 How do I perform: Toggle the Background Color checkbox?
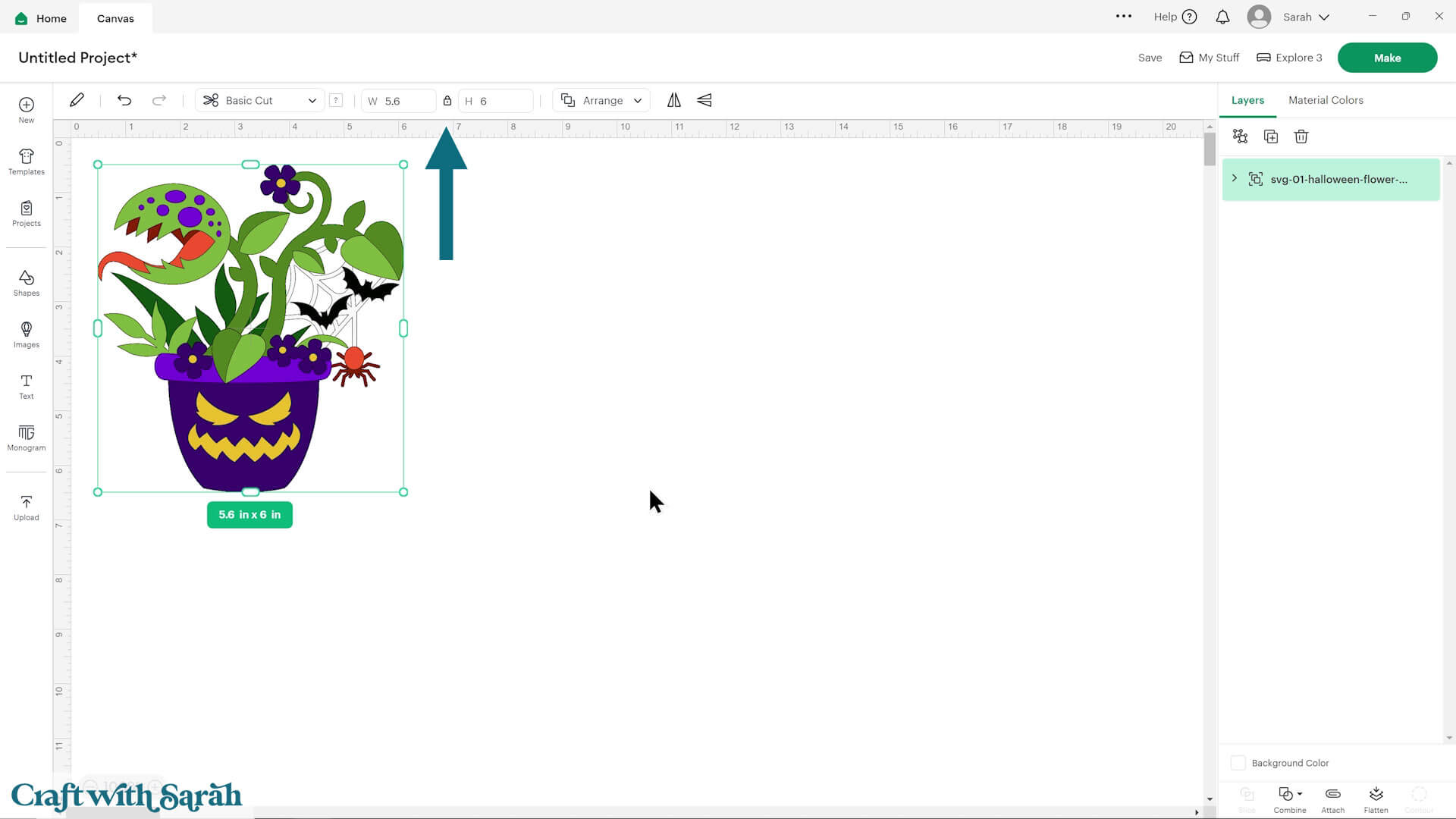click(1238, 763)
